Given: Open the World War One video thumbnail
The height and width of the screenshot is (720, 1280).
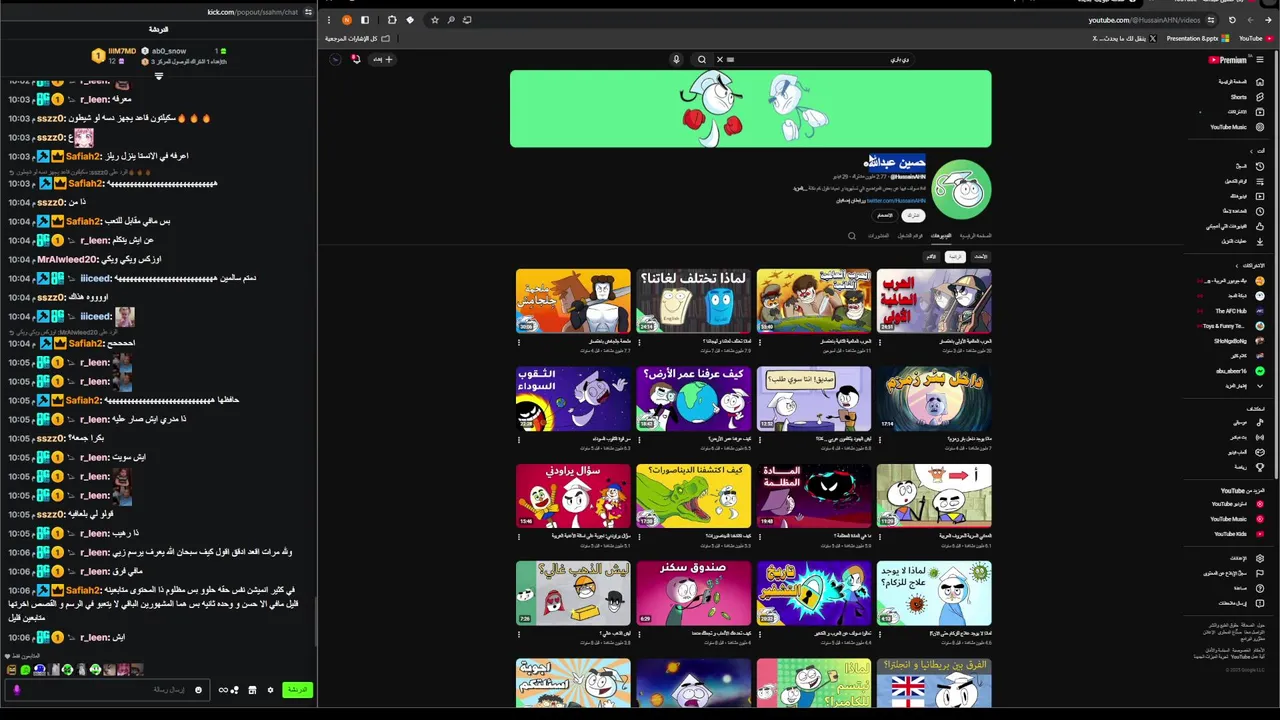Looking at the screenshot, I should tap(934, 301).
